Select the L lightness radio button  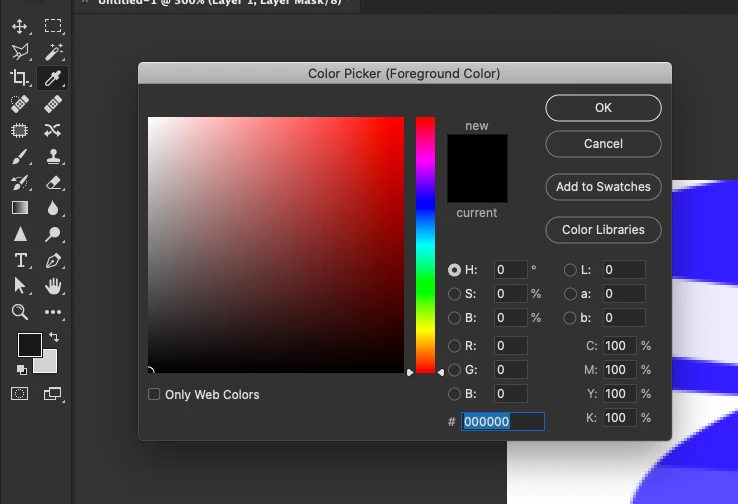click(x=570, y=270)
